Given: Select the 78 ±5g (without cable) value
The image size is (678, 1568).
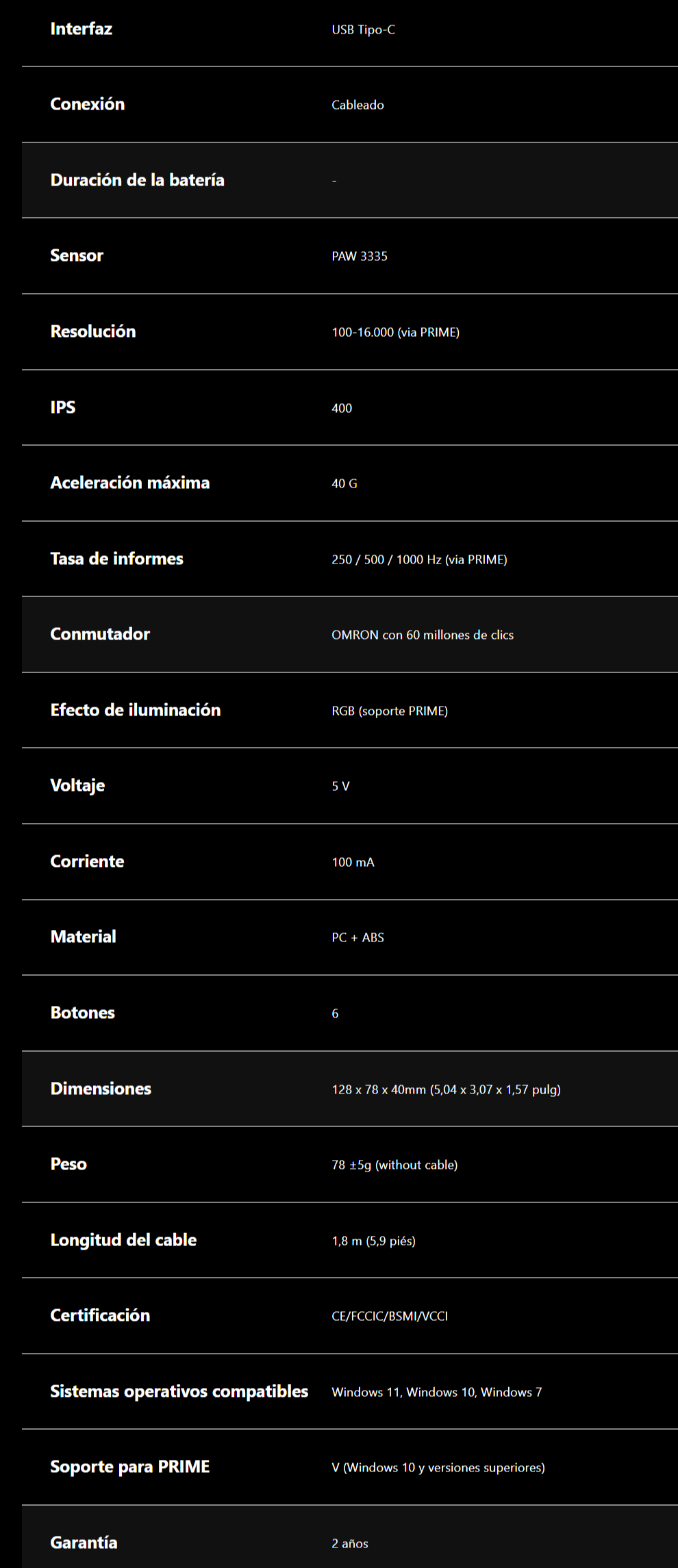Looking at the screenshot, I should click(394, 1165).
